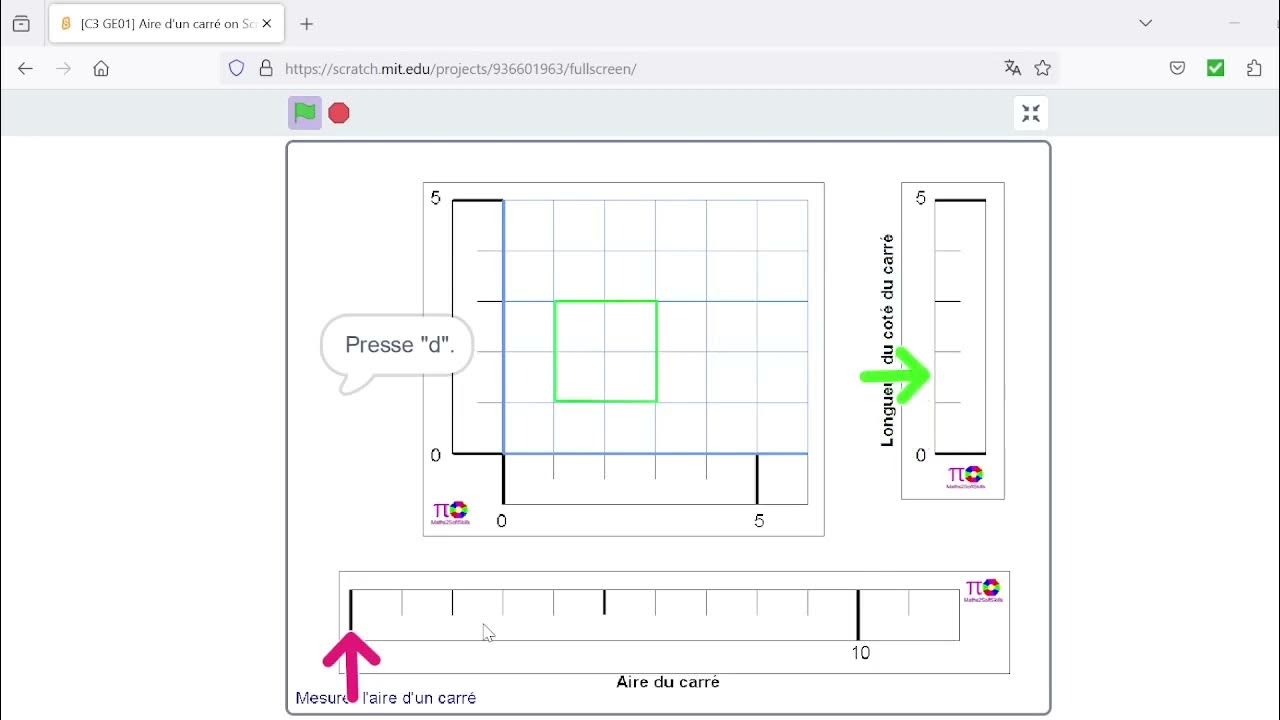Click the 'Aire du carré' label
Image resolution: width=1280 pixels, height=720 pixels.
(668, 682)
